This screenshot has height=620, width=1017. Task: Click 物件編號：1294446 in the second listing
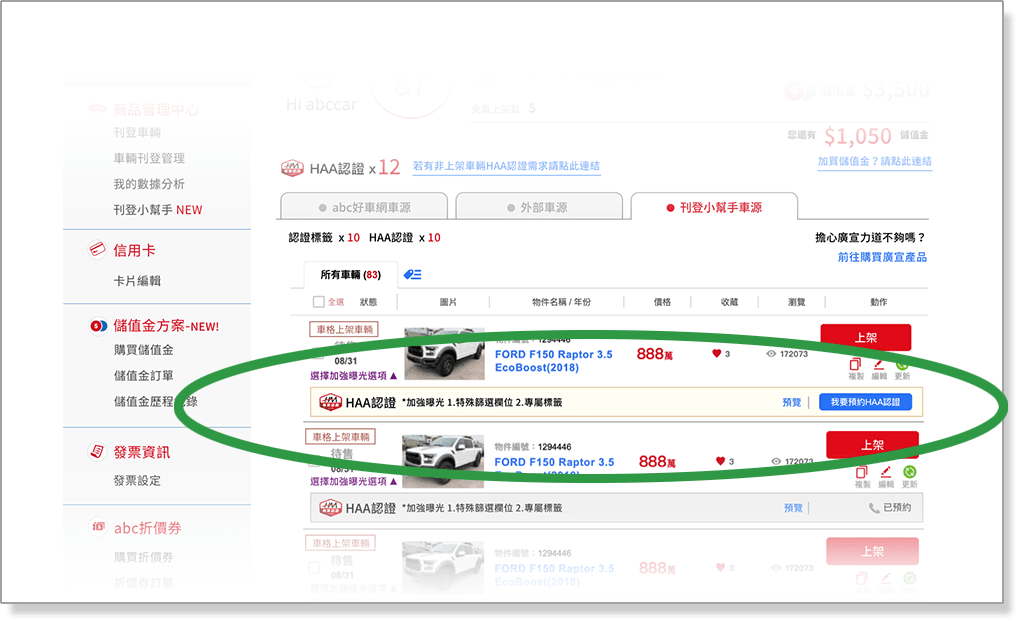point(532,446)
